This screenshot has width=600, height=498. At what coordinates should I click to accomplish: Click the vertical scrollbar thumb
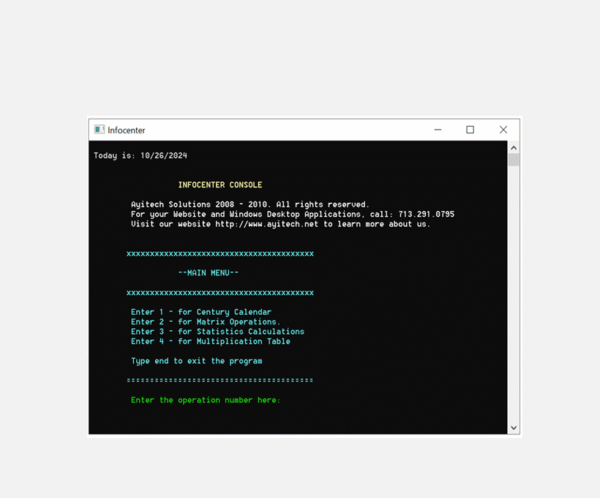click(514, 159)
